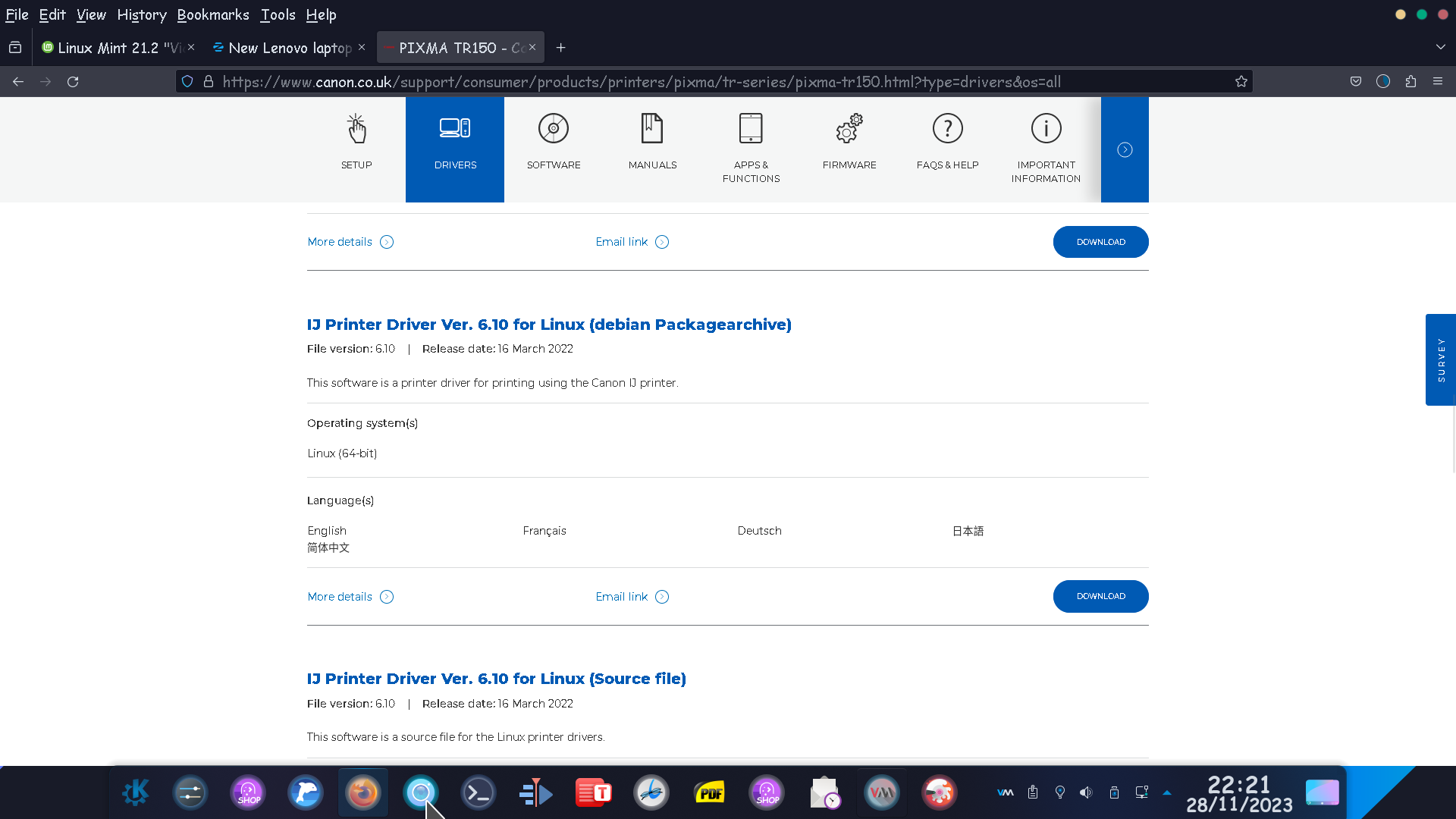Download the debian Packagearchive driver
Viewport: 1456px width, 819px height.
(1100, 596)
